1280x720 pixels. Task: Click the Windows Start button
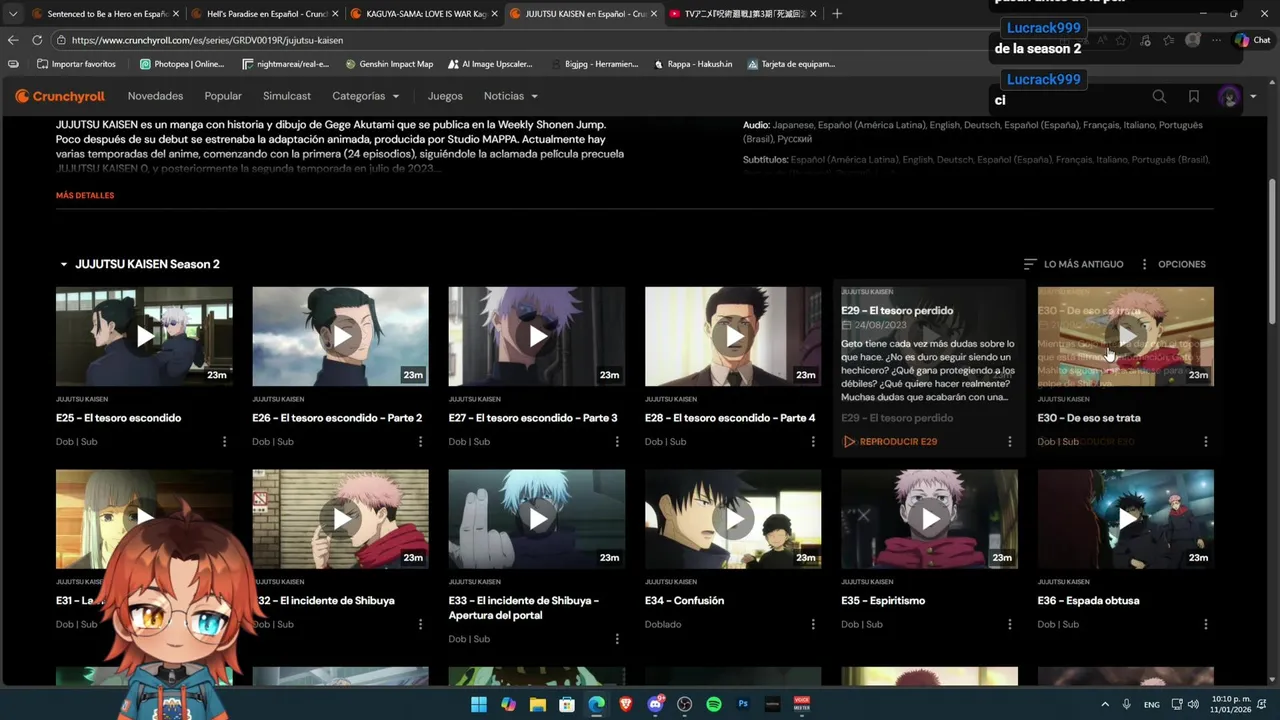coord(479,704)
